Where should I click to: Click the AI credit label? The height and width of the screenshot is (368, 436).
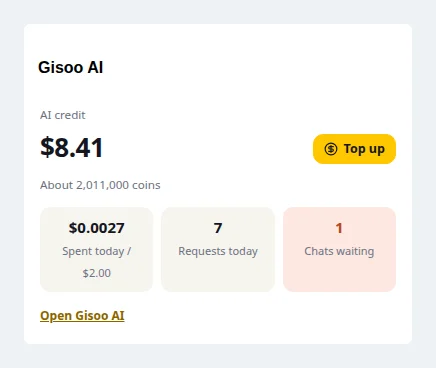point(63,115)
